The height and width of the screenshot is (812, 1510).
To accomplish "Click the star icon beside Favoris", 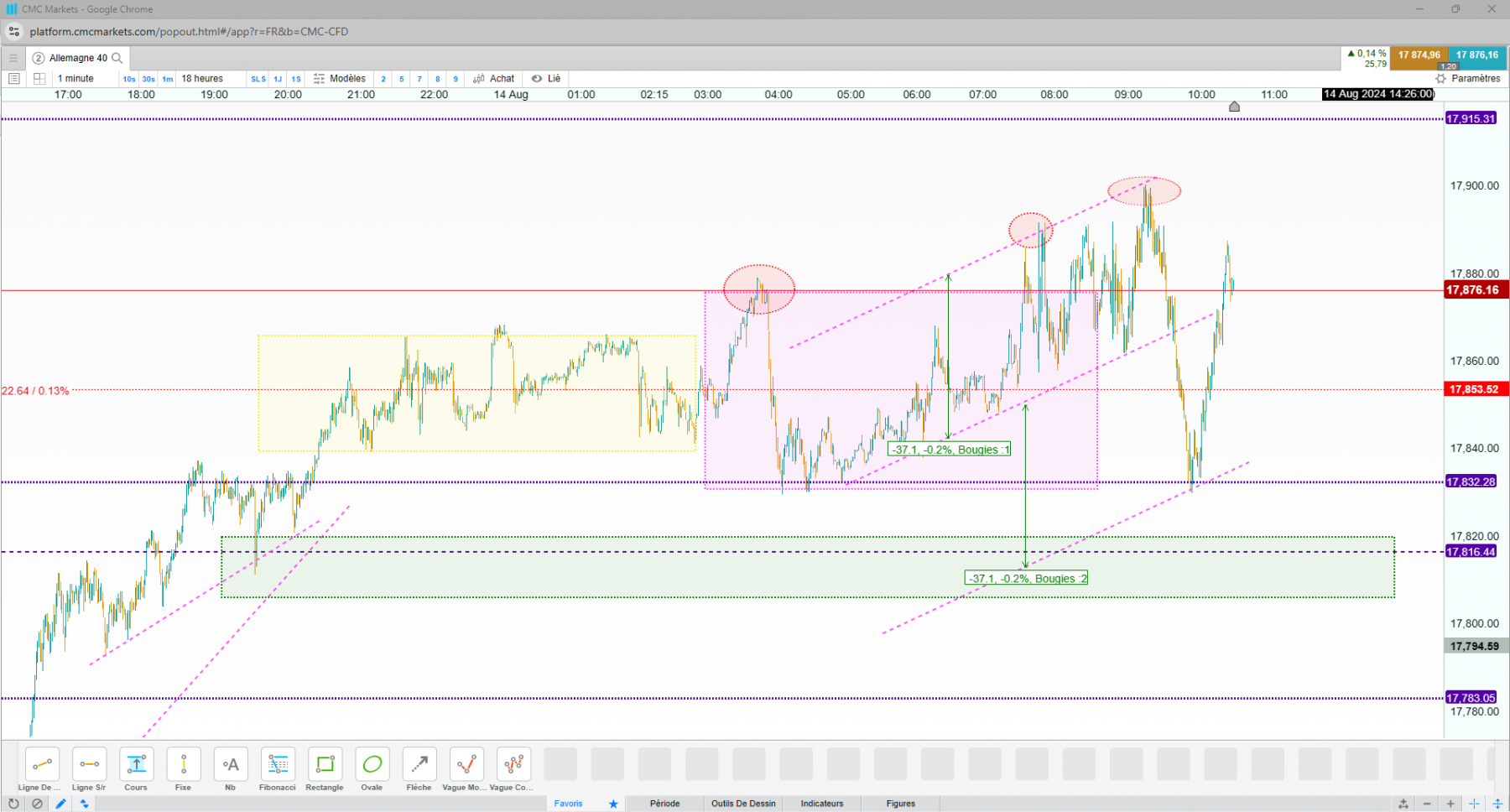I will tap(613, 804).
